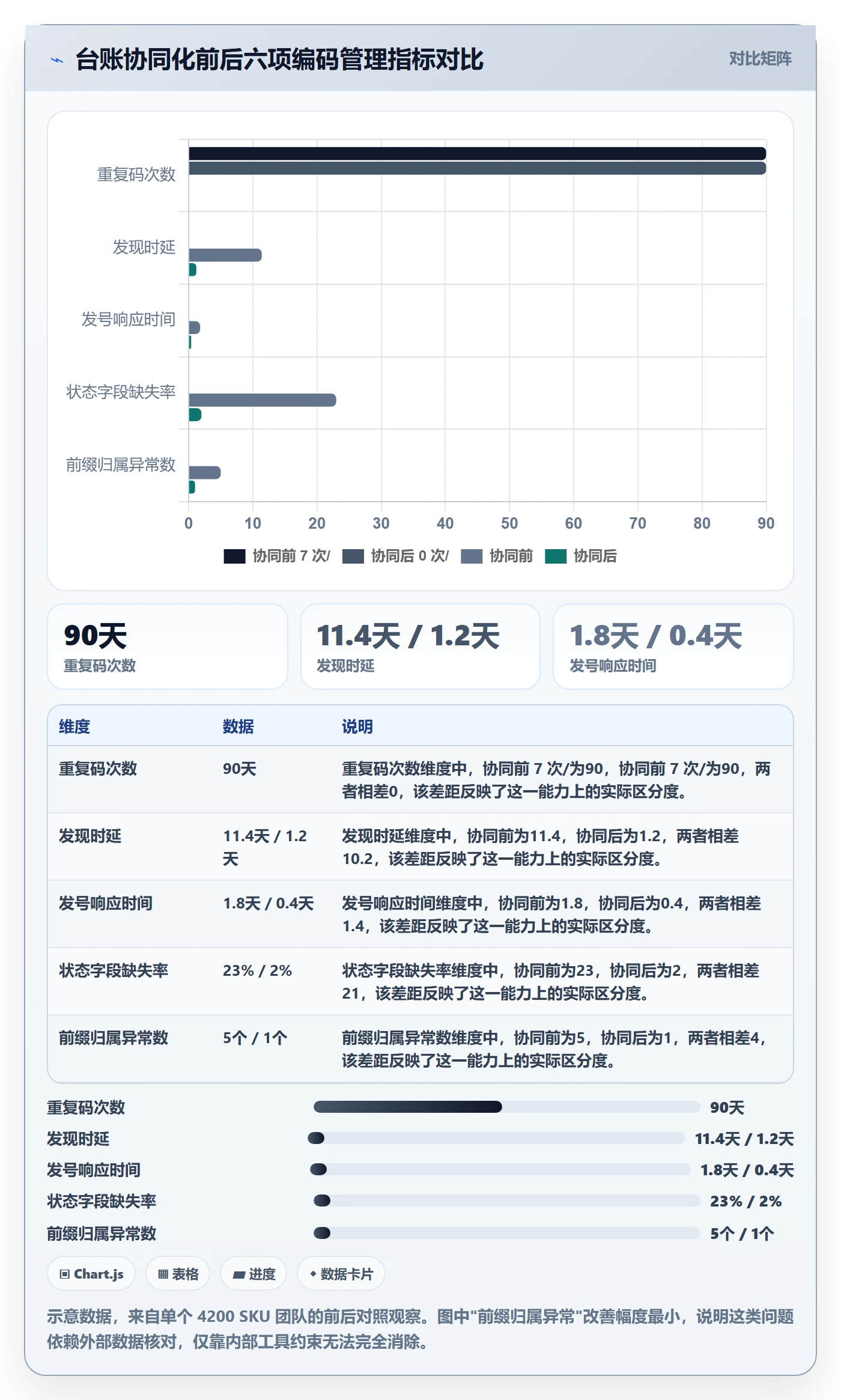
Task: Click the 5个 / 1个 table cell
Action: [255, 1038]
